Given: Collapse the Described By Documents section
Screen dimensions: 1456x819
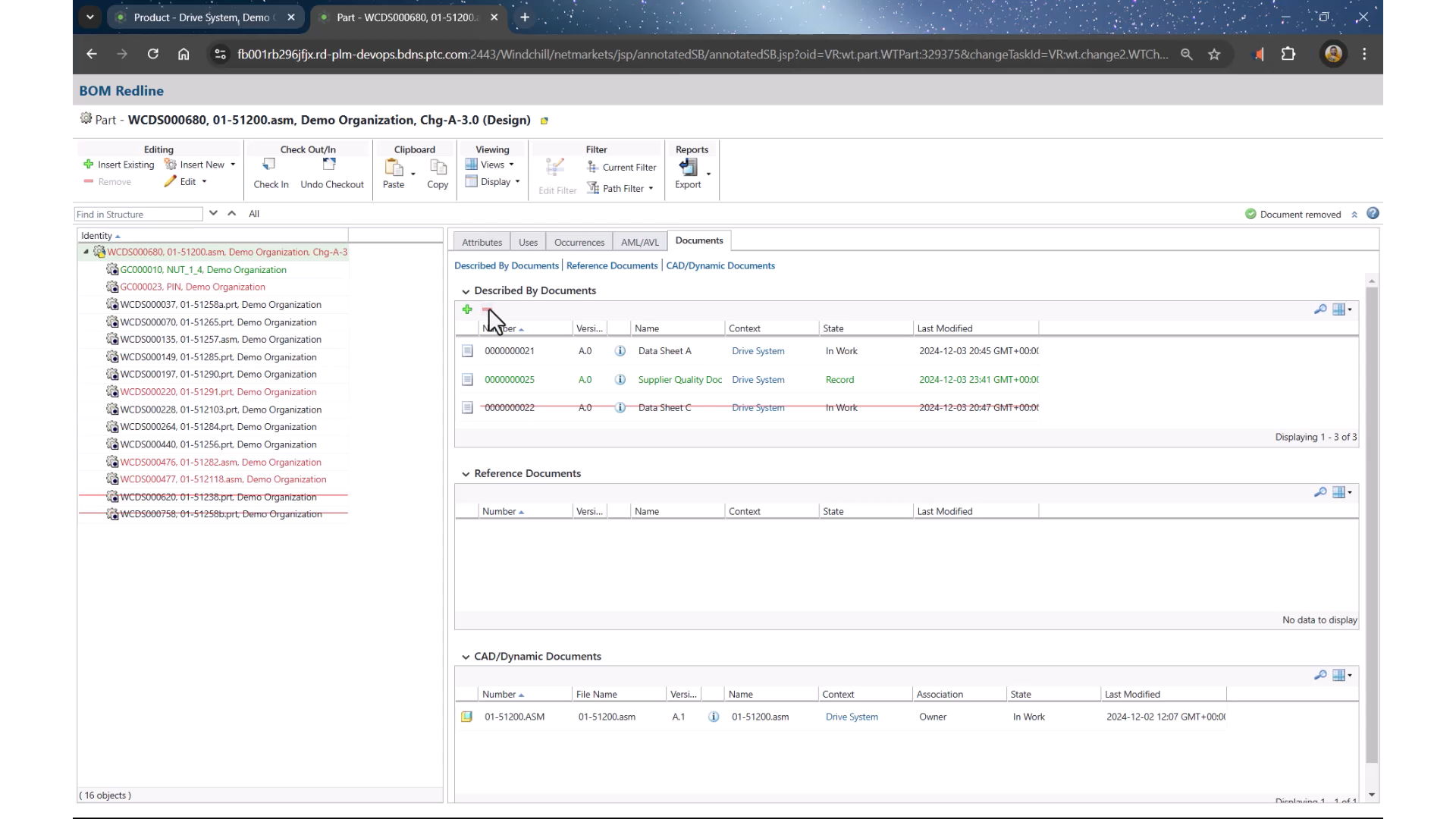Looking at the screenshot, I should [466, 291].
